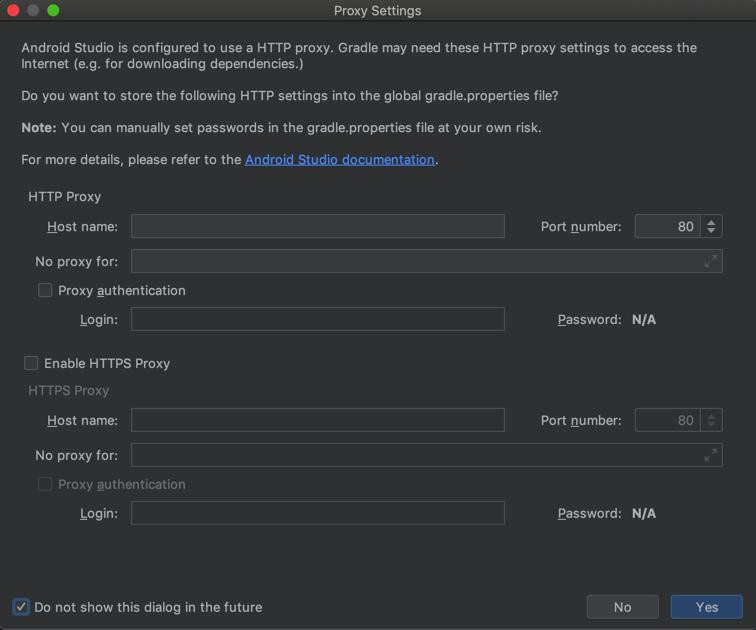Click the HTTP Port number field showing 80
This screenshot has height=630, width=756.
pyautogui.click(x=667, y=226)
